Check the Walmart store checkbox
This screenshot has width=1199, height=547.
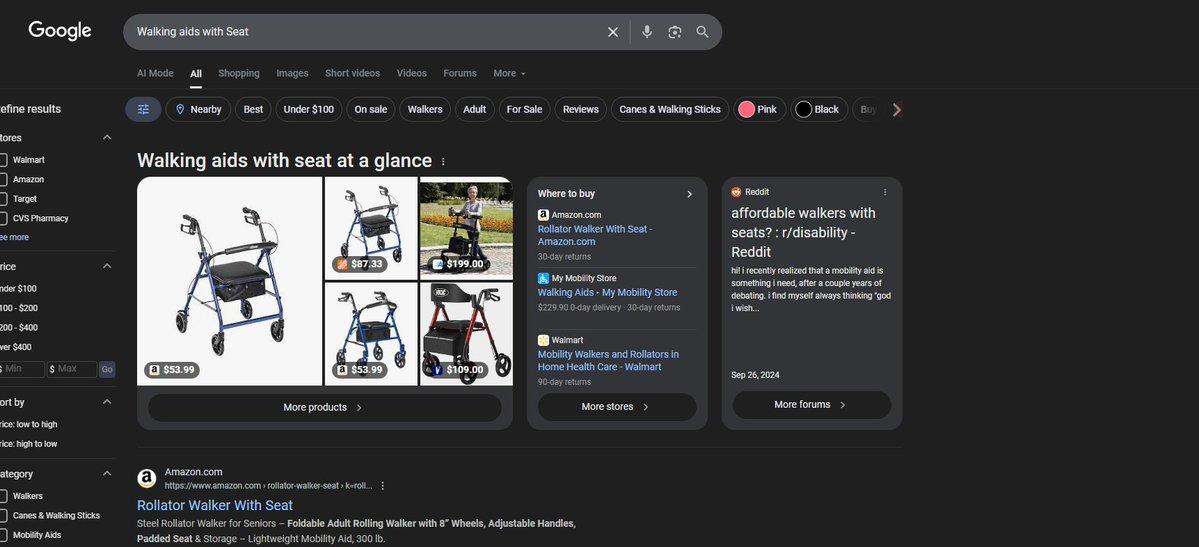pyautogui.click(x=3, y=160)
